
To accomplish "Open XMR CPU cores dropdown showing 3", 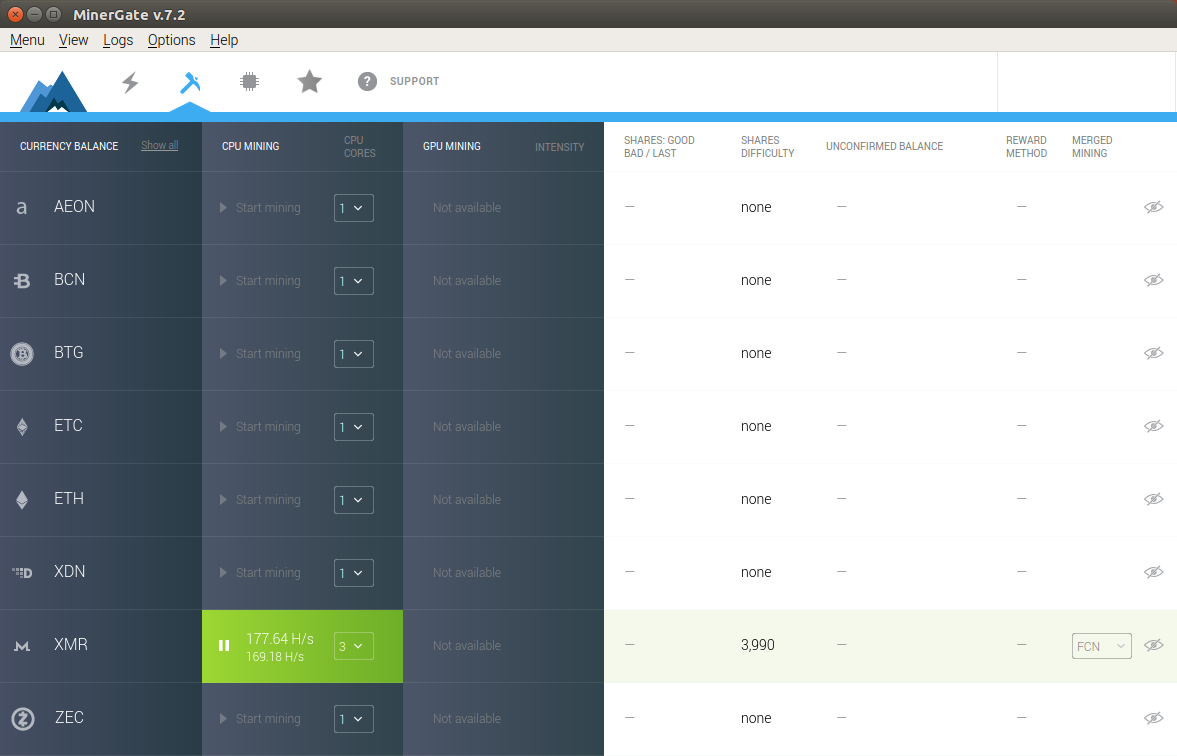I will click(354, 646).
